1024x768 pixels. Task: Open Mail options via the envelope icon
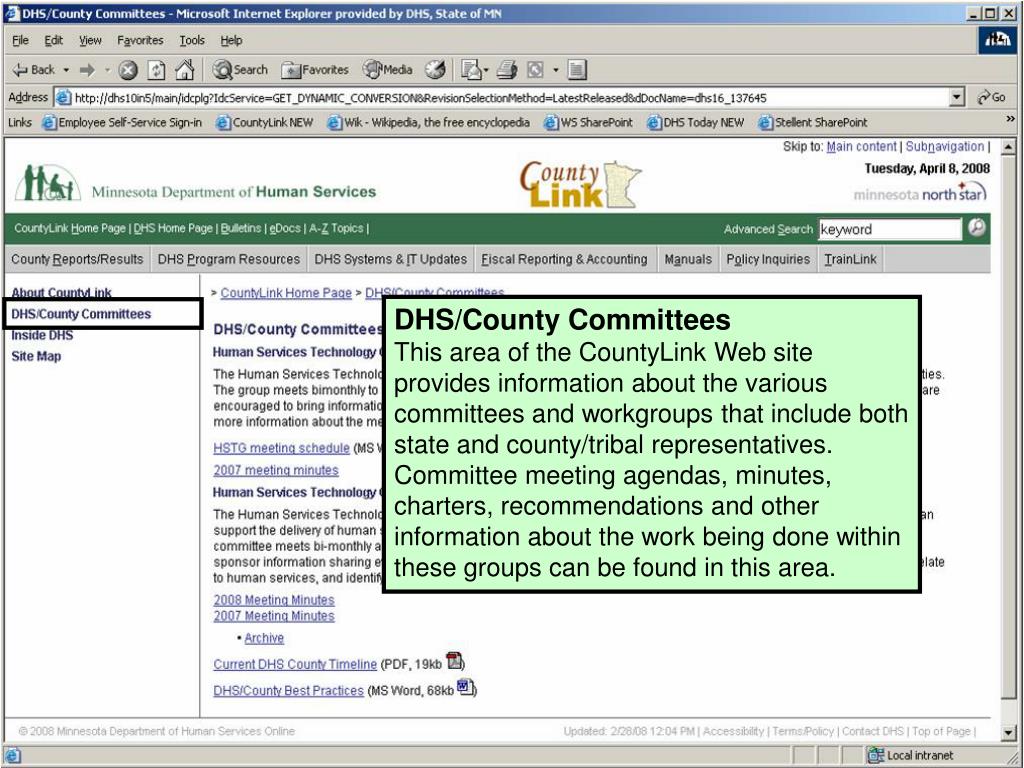[x=471, y=69]
